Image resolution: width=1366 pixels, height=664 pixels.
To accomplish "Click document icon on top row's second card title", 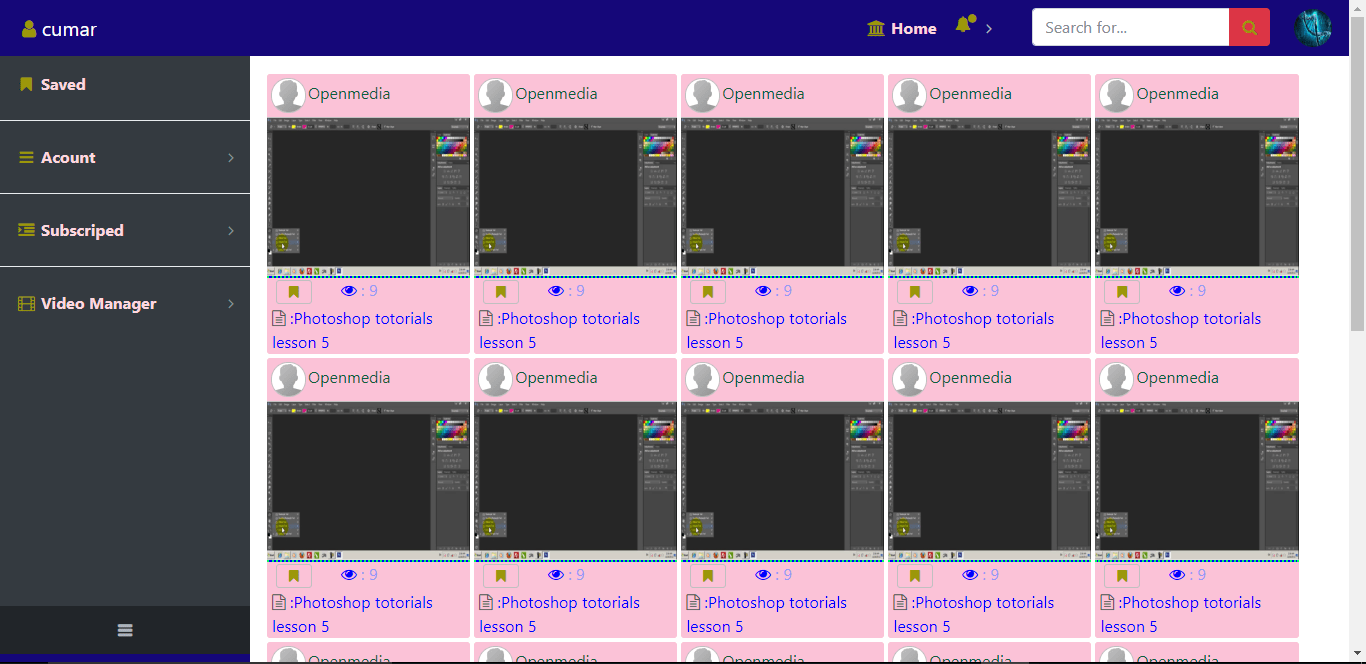I will click(486, 319).
